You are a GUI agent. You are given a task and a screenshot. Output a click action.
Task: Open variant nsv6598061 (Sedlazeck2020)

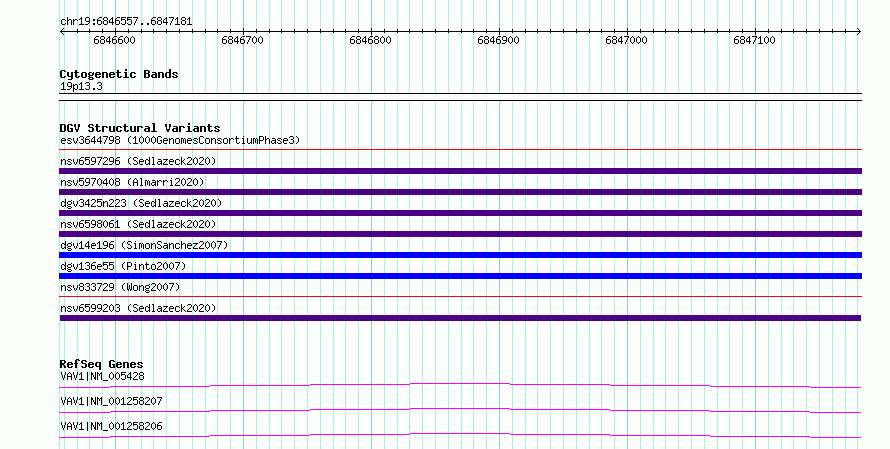(x=138, y=224)
